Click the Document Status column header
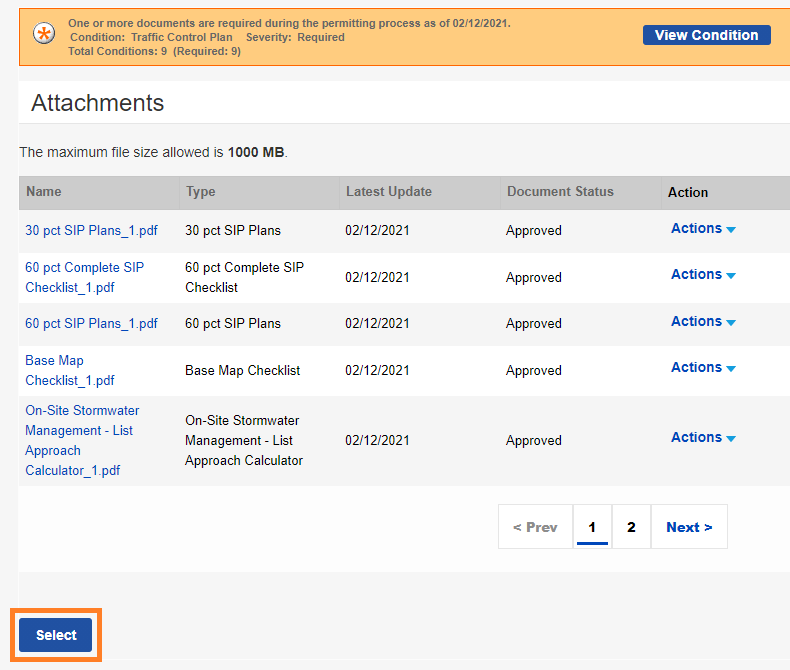 [x=560, y=192]
